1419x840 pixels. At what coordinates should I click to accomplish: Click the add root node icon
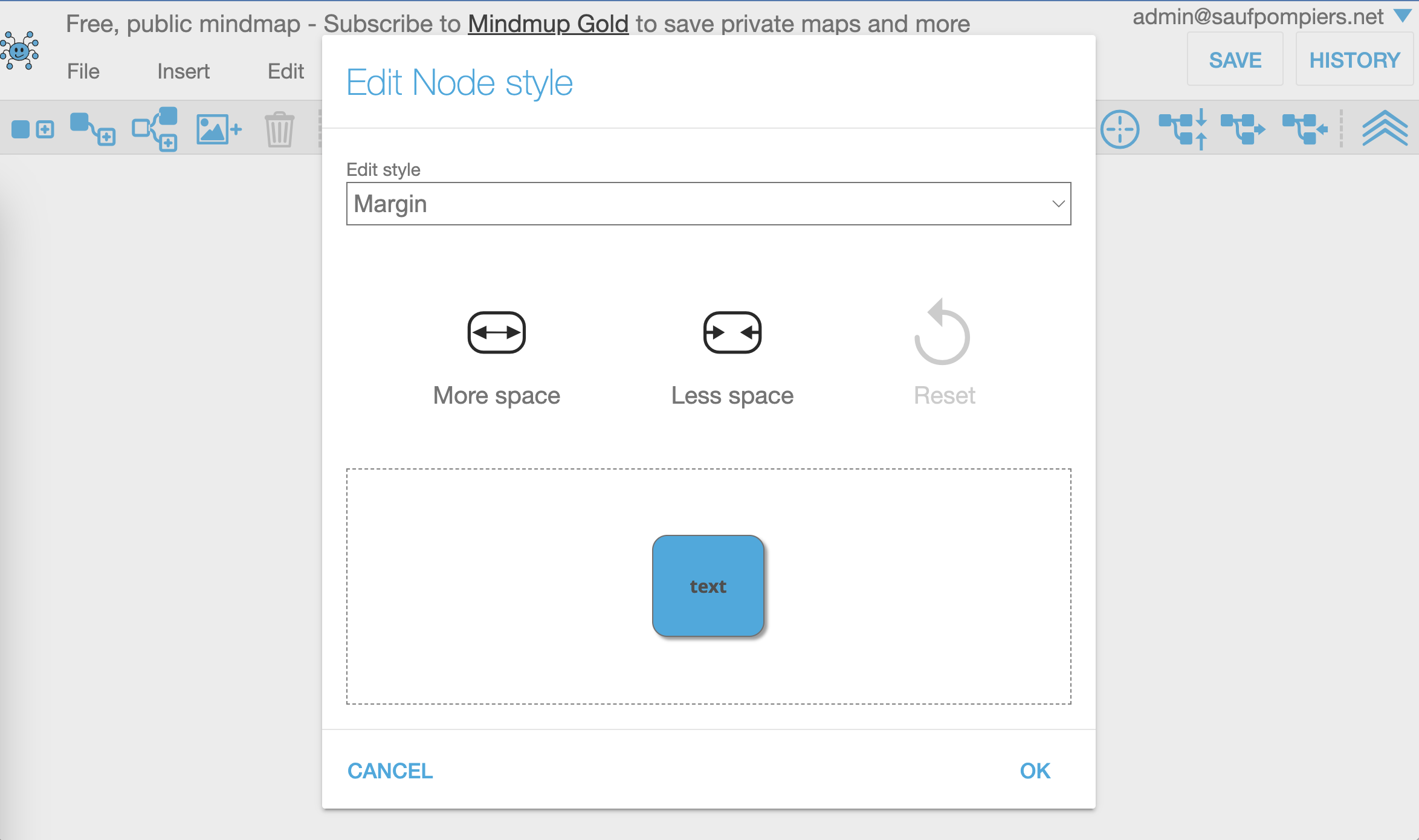click(33, 129)
